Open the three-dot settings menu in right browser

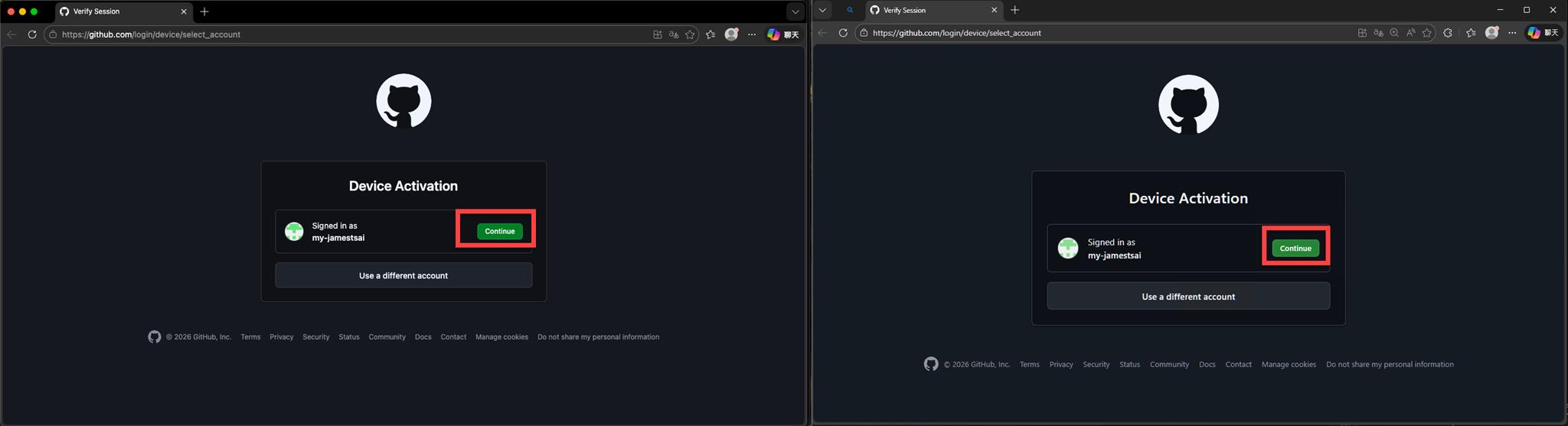(x=1512, y=33)
